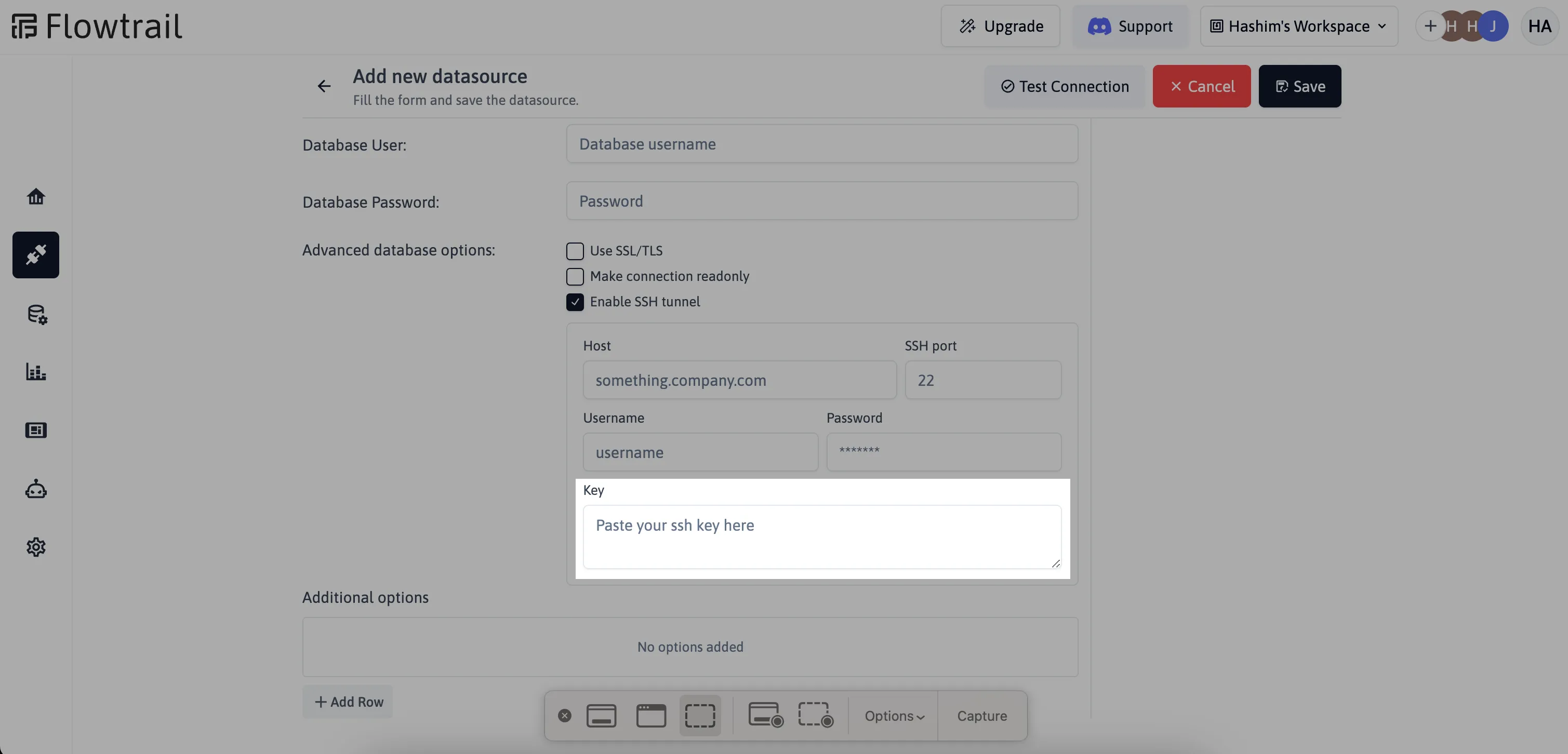The height and width of the screenshot is (754, 1568).
Task: Cancel adding the datasource
Action: (x=1202, y=86)
